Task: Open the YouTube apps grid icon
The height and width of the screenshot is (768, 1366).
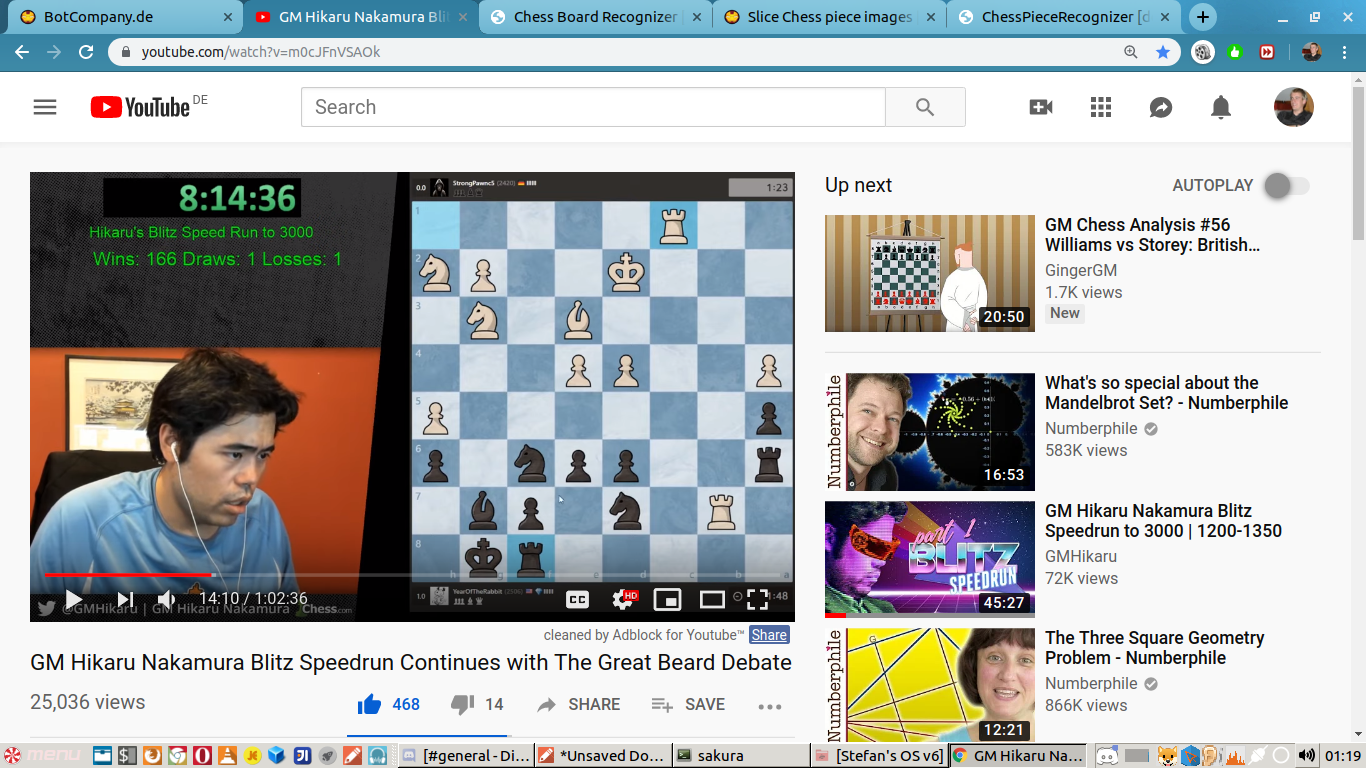Action: [x=1101, y=107]
